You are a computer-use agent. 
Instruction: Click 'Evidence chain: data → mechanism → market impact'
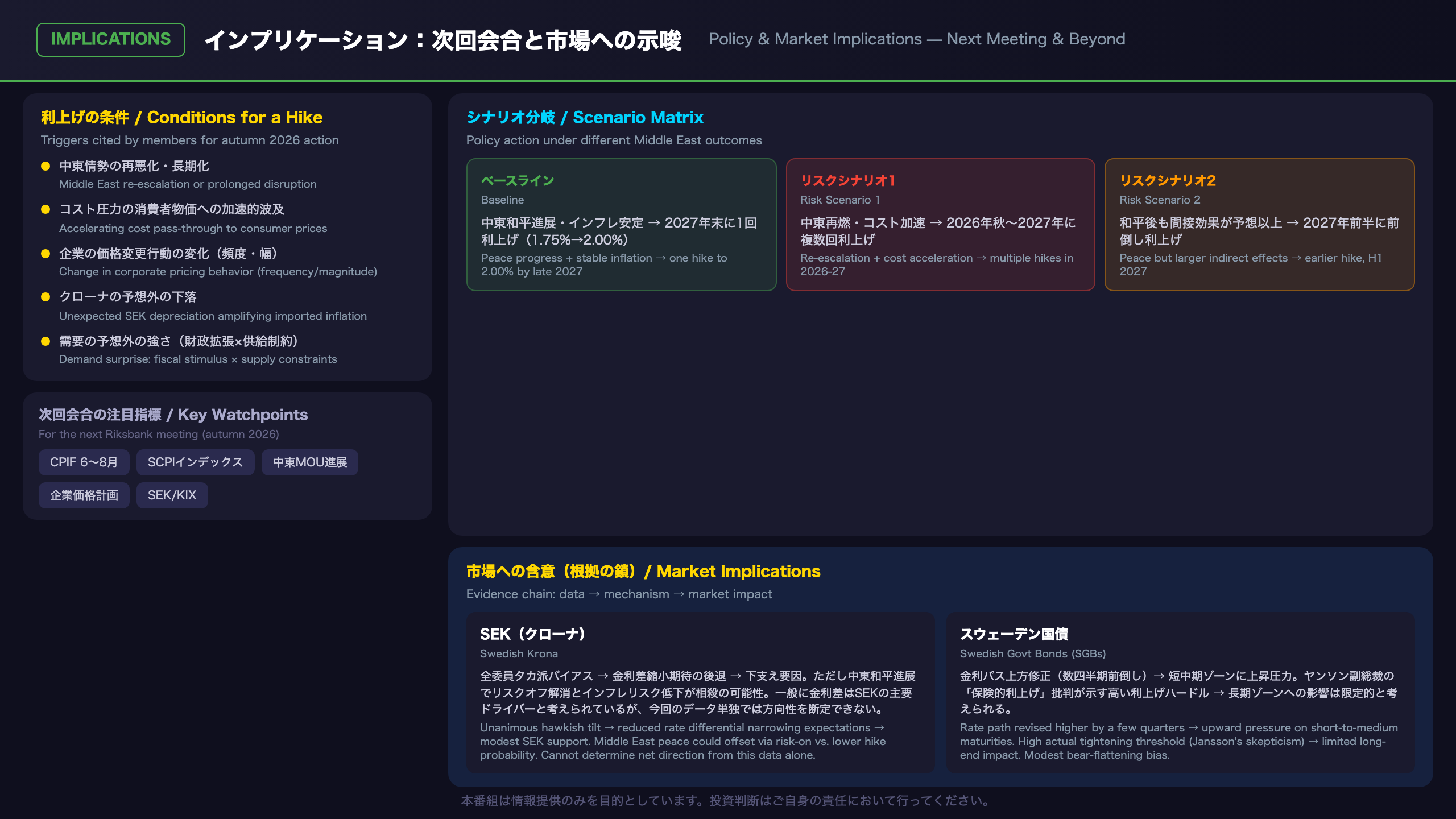619,594
